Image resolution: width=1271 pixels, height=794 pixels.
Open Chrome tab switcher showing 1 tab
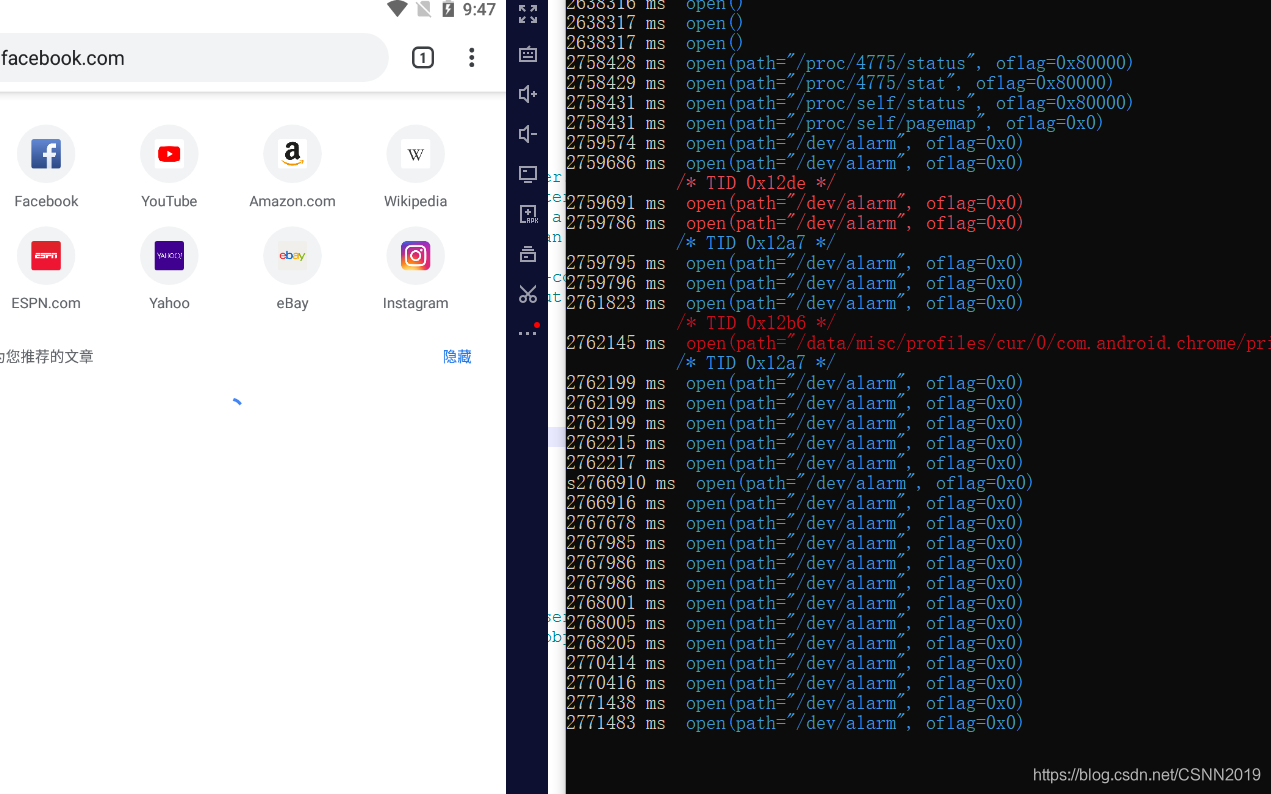[423, 58]
